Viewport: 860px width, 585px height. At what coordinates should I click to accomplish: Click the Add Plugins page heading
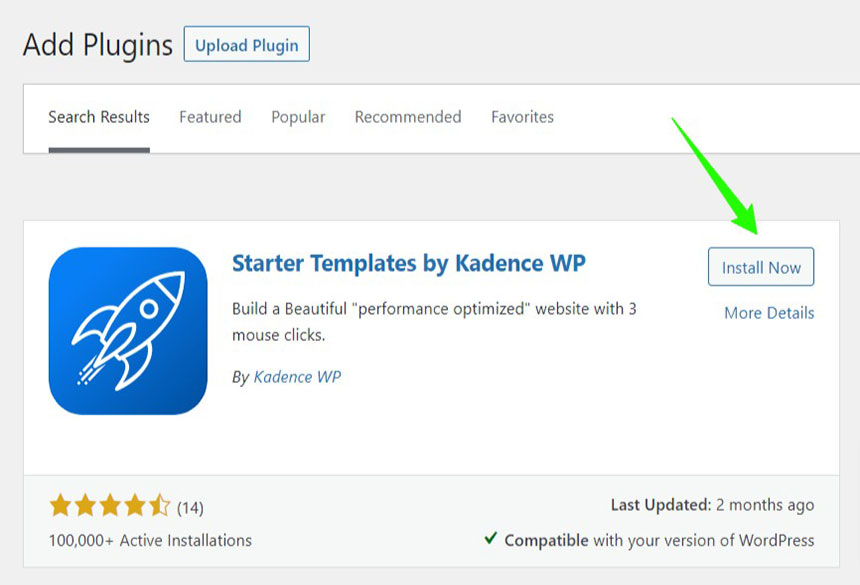98,45
